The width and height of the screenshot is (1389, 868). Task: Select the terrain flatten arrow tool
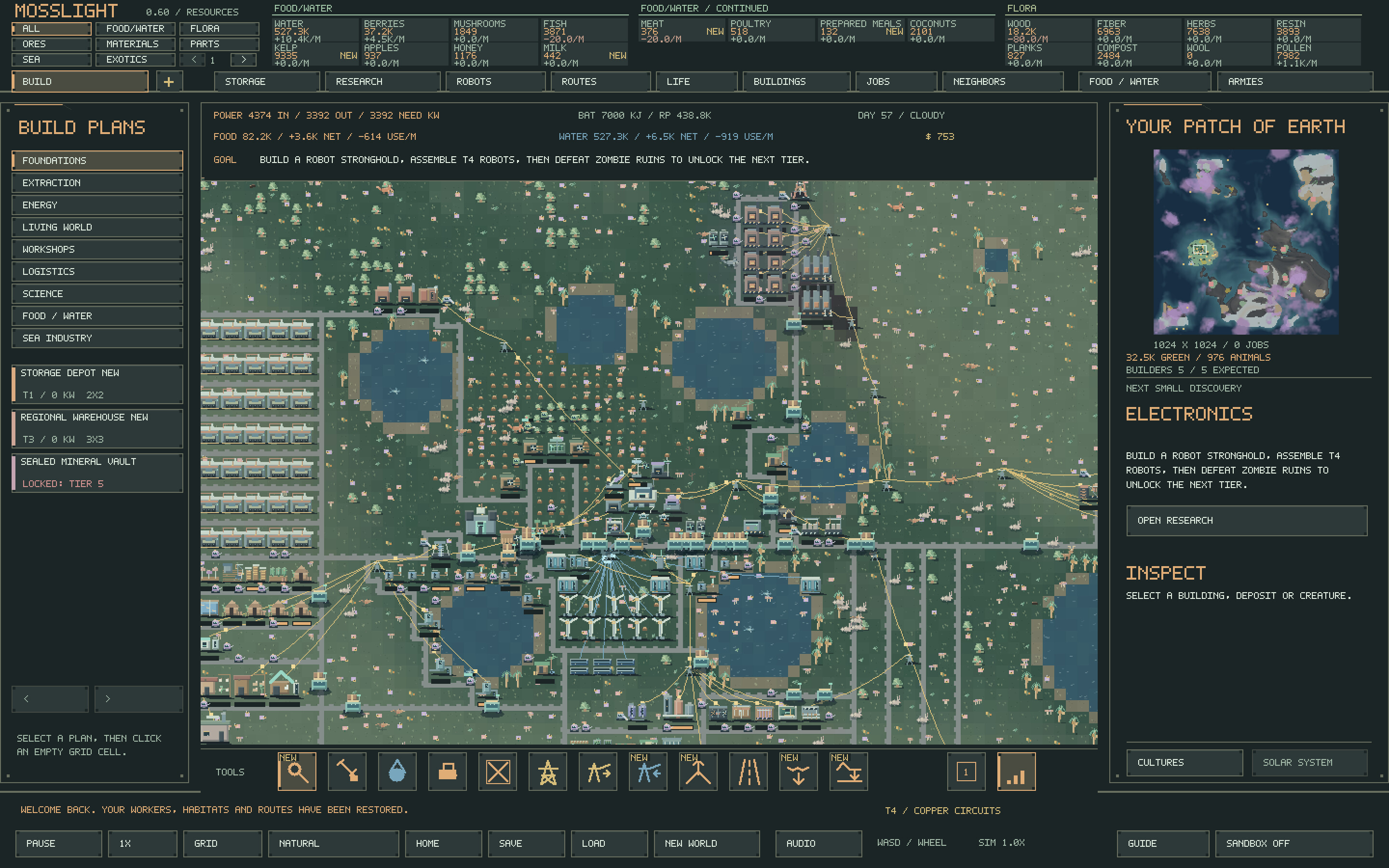(x=849, y=772)
